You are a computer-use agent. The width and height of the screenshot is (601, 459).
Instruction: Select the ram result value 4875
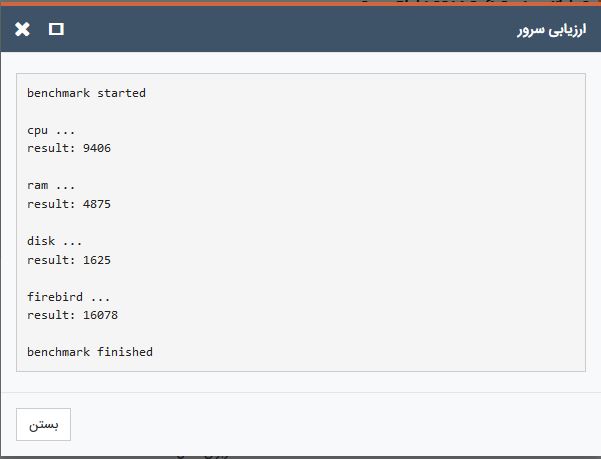(97, 204)
